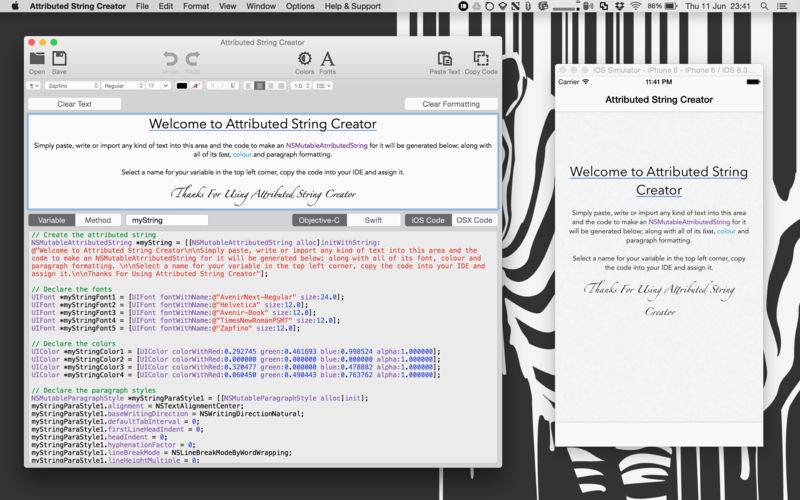The height and width of the screenshot is (500, 800).
Task: Open the list style dropdown
Action: click(323, 86)
